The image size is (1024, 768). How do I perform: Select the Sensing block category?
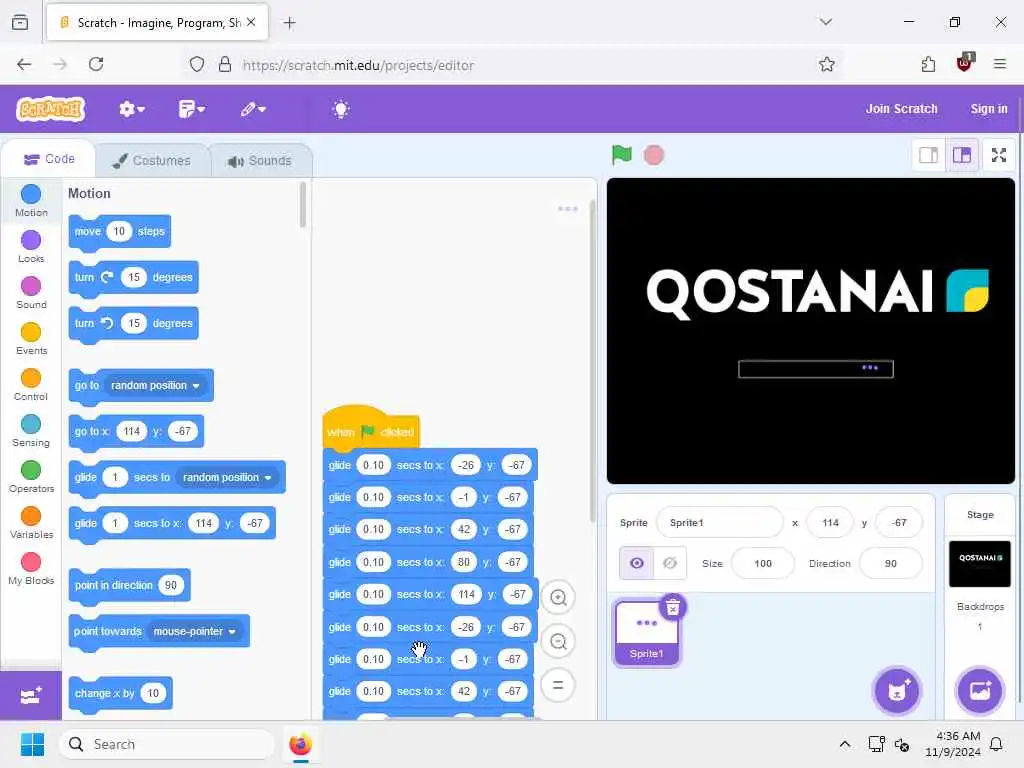[x=31, y=431]
